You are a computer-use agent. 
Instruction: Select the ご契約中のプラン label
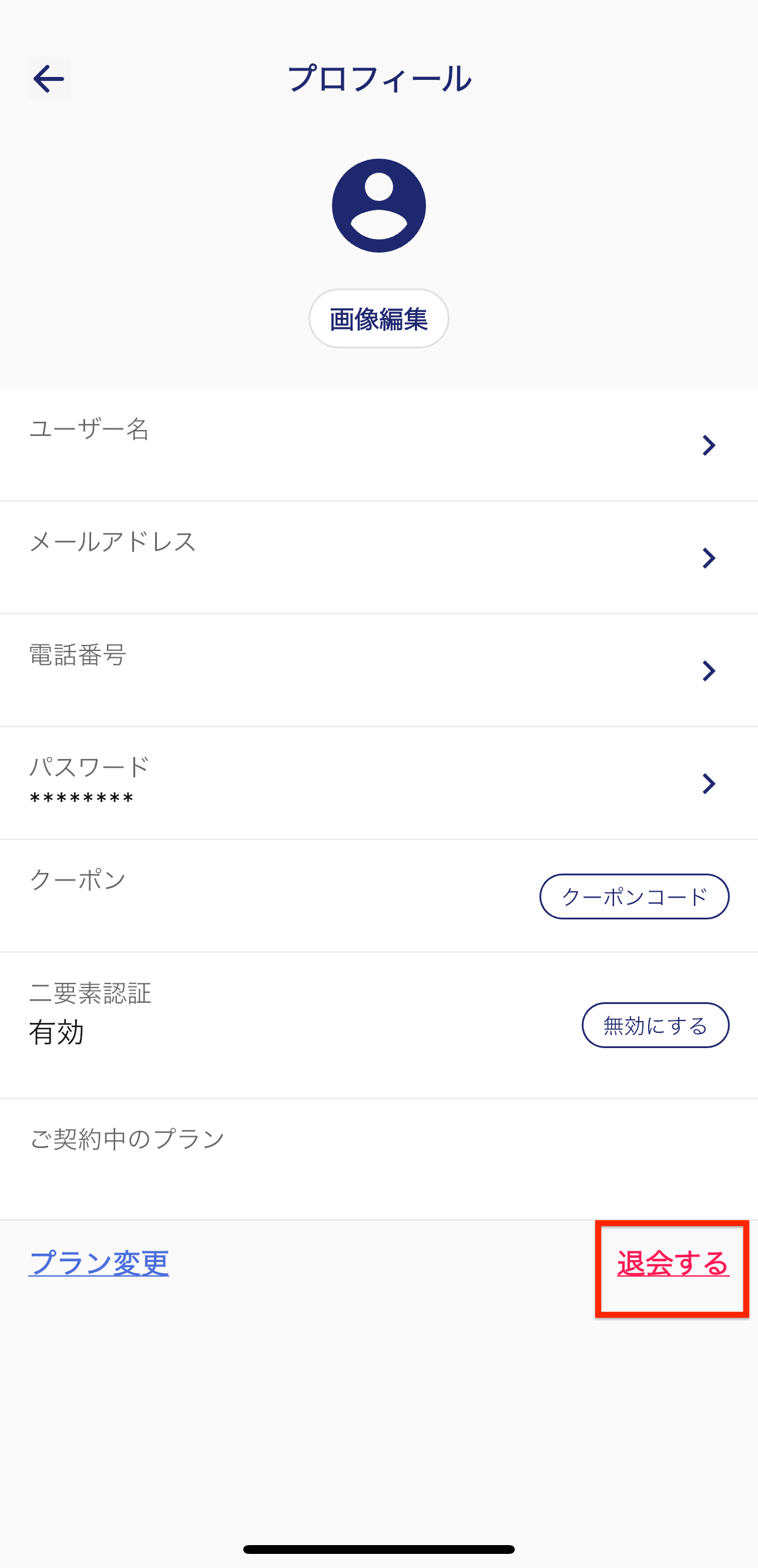click(128, 1139)
